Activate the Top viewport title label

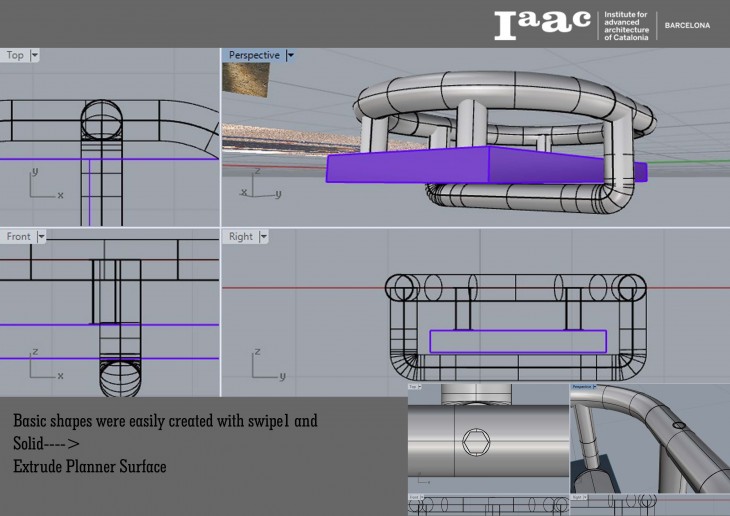click(15, 56)
